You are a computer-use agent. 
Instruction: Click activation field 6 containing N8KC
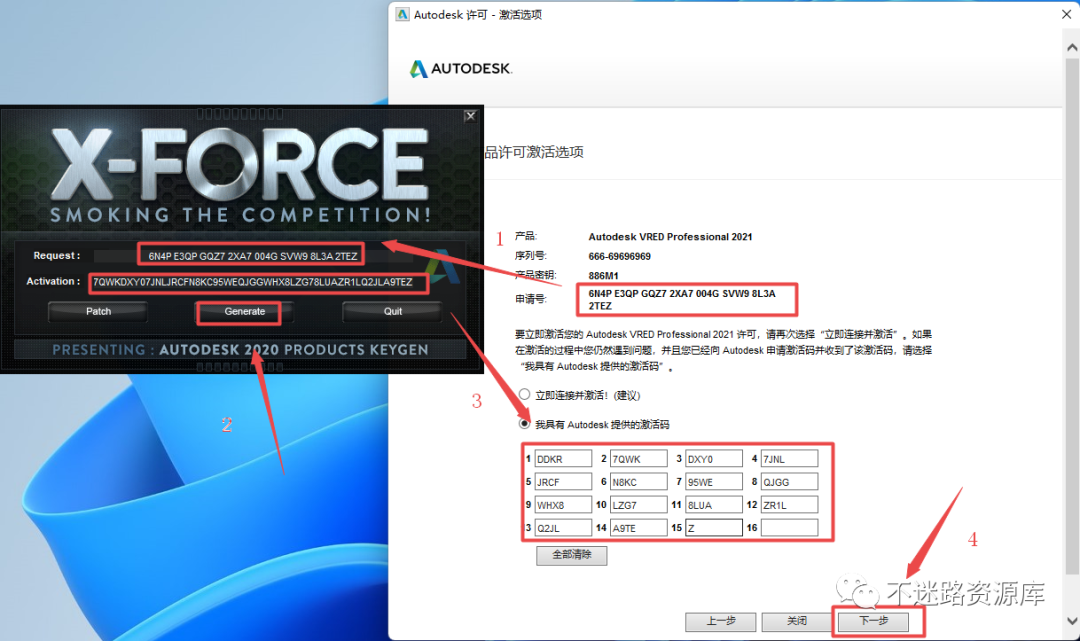coord(638,482)
